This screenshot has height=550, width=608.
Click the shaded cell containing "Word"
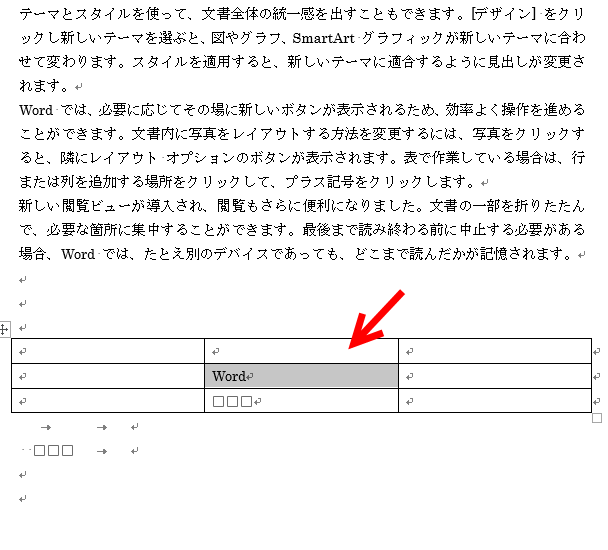(x=301, y=376)
